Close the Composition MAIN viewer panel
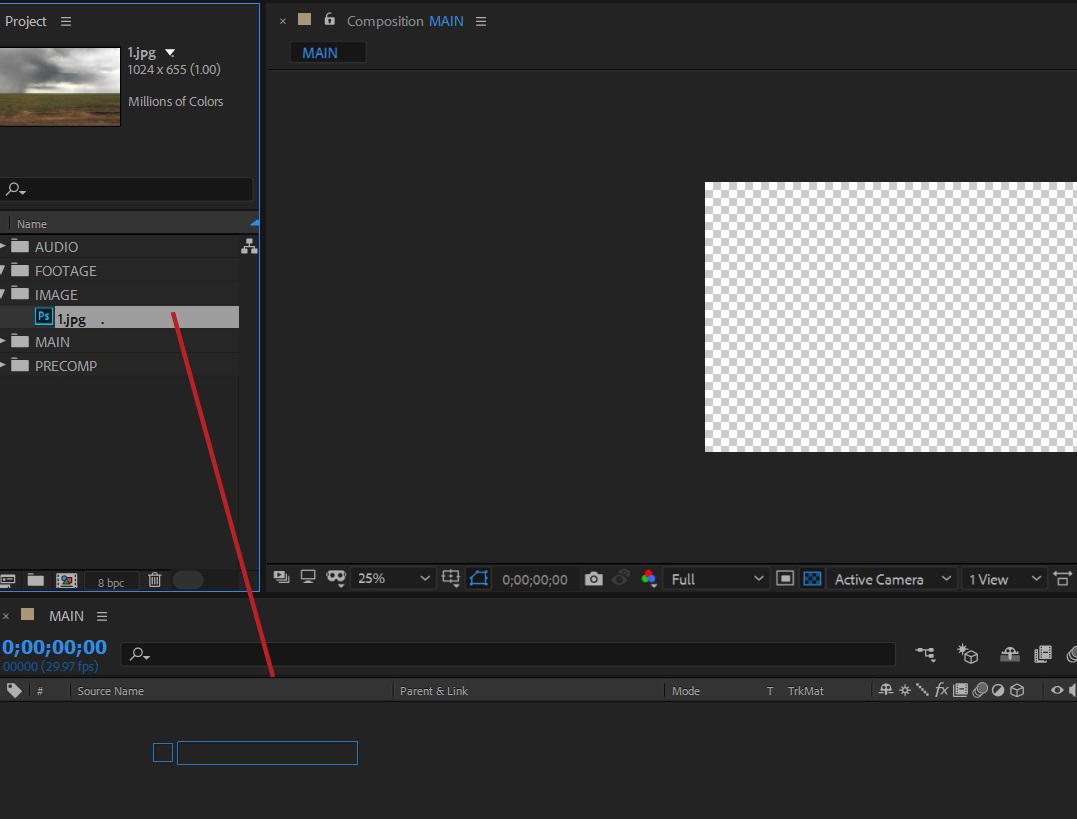Image resolution: width=1077 pixels, height=819 pixels. tap(282, 21)
